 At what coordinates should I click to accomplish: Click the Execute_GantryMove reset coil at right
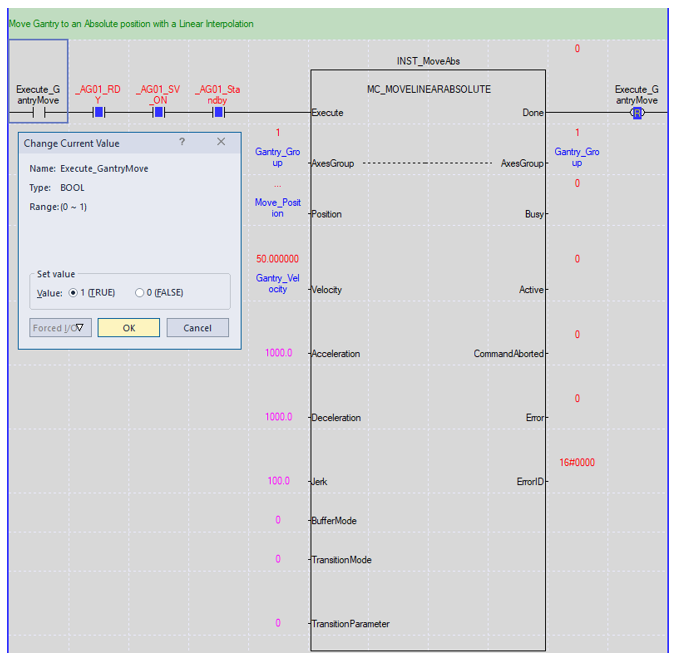[636, 113]
